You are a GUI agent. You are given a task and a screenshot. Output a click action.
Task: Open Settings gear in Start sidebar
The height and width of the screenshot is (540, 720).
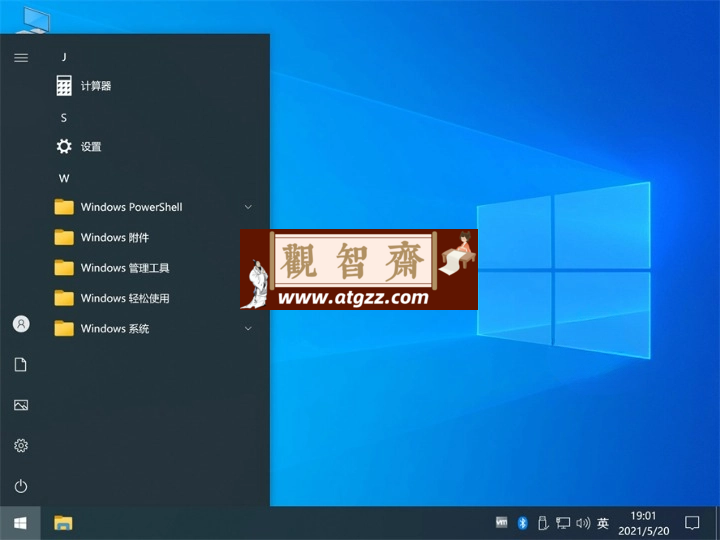click(21, 445)
